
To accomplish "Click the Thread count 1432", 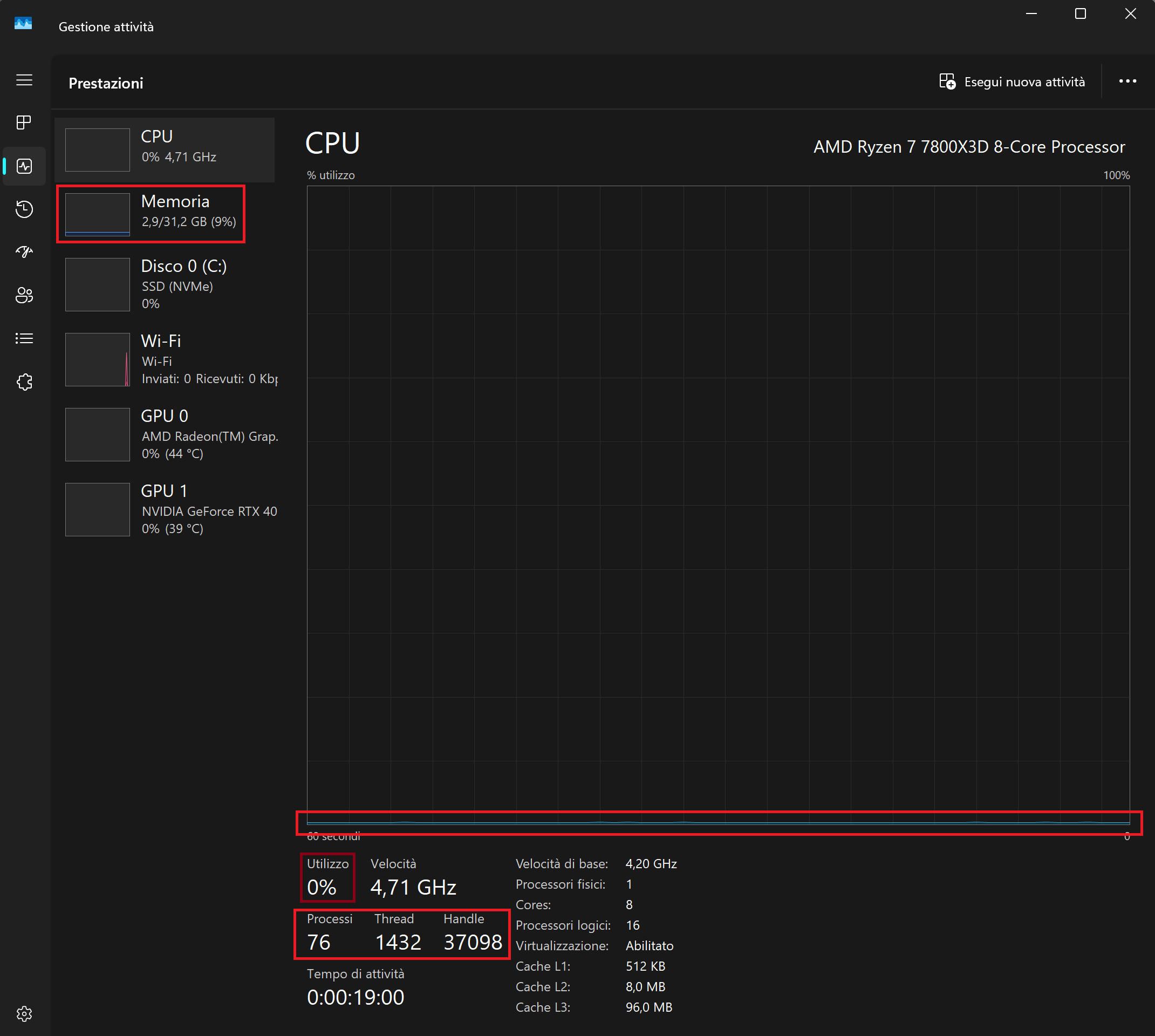I will click(398, 942).
